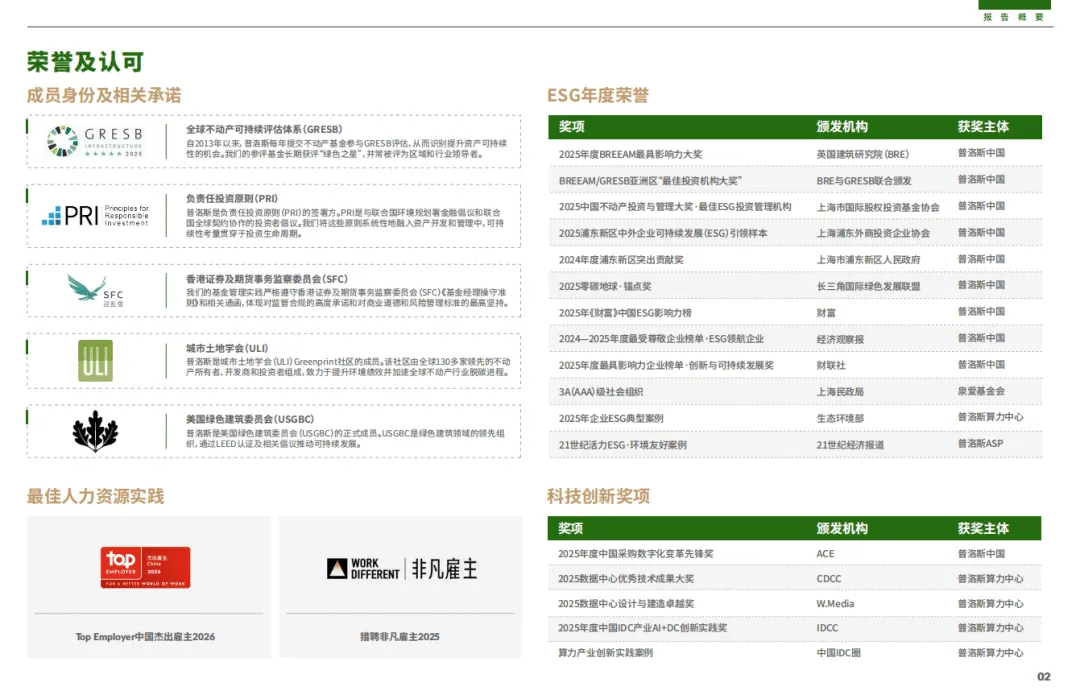This screenshot has width=1080, height=699.
Task: Select the 报告概要 tab at top right
Action: click(1014, 12)
